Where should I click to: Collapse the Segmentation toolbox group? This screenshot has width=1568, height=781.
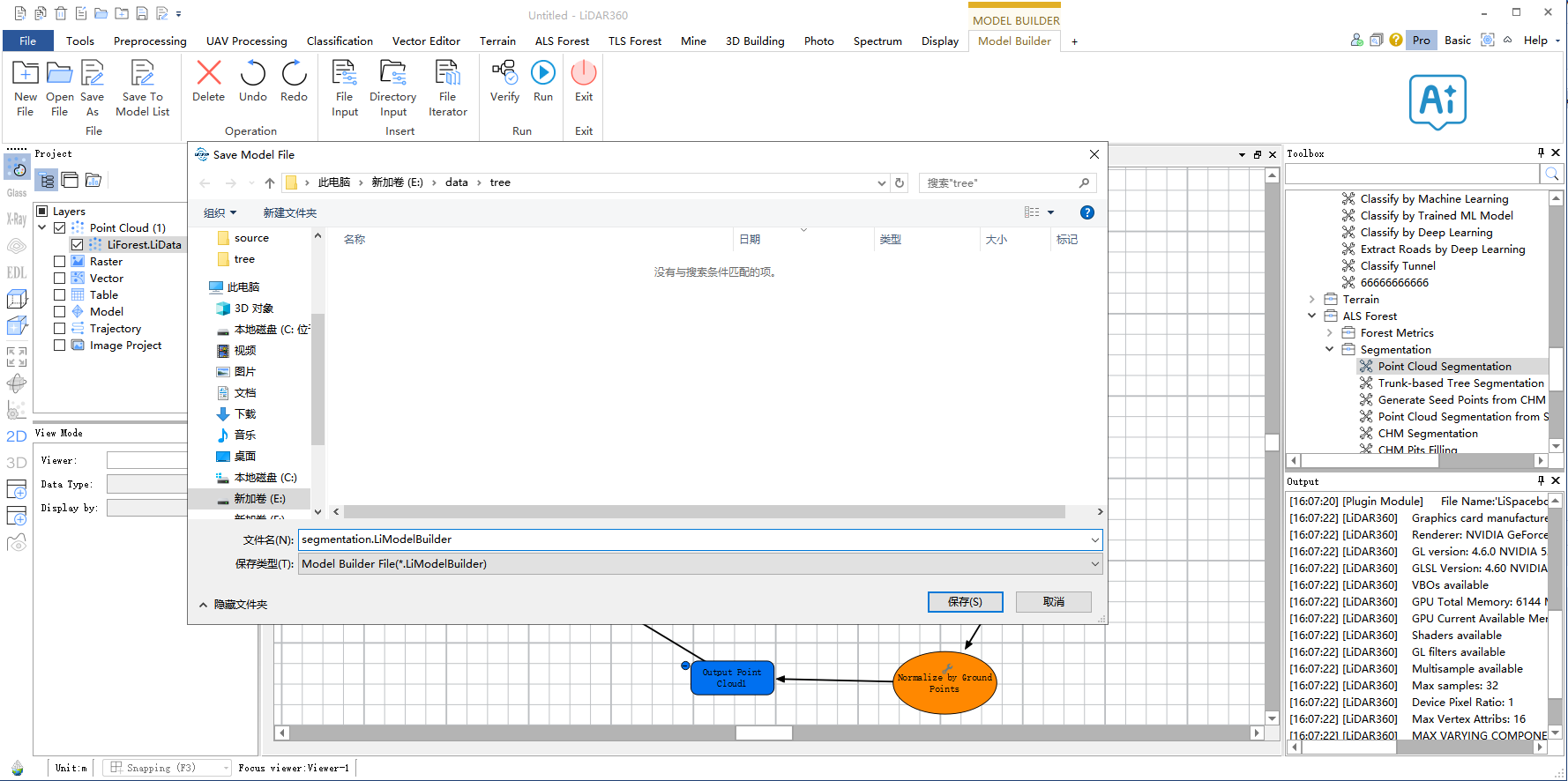1330,350
